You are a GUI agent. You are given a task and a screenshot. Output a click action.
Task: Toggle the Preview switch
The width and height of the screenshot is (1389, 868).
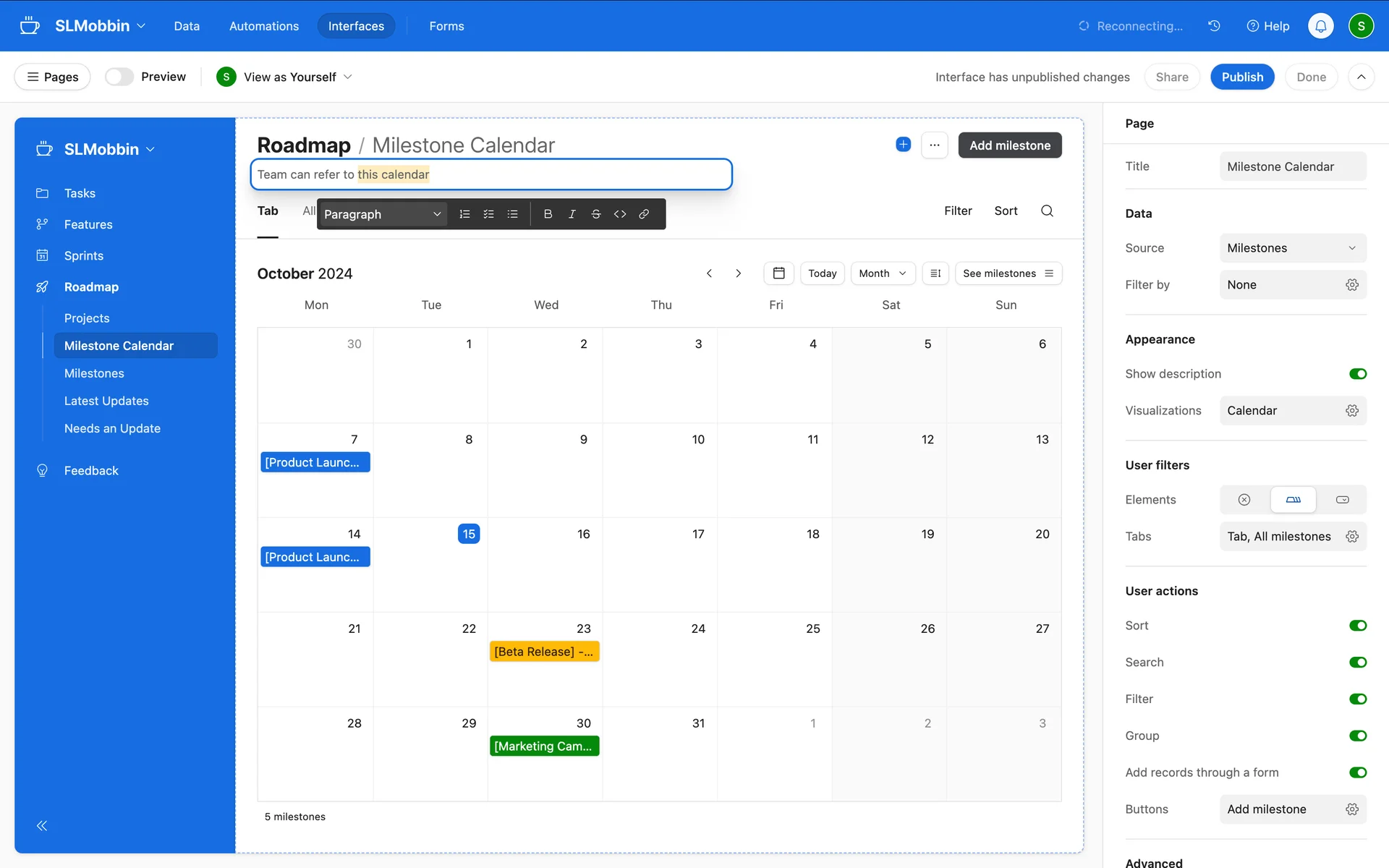pos(119,77)
